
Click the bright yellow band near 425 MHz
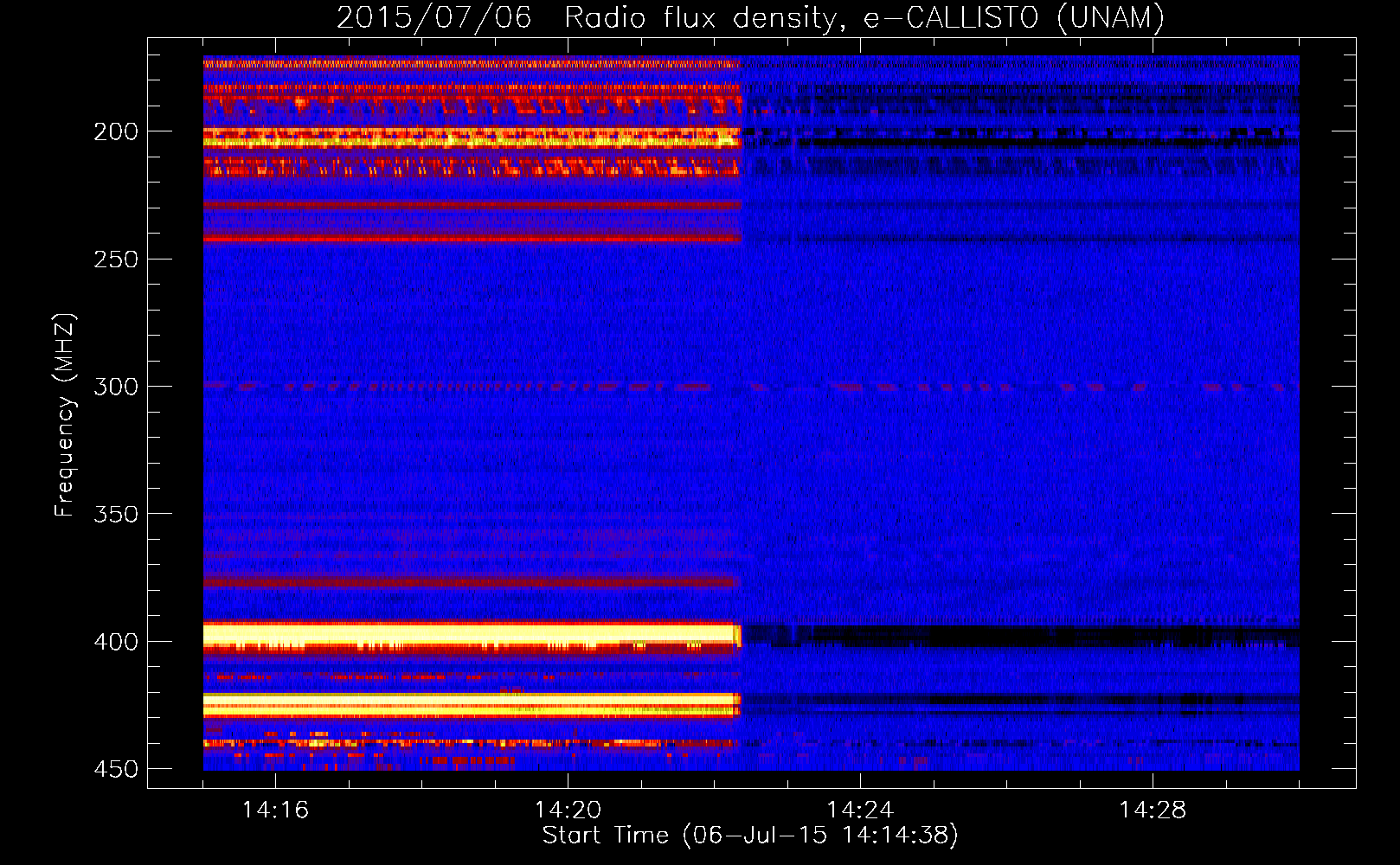472,705
